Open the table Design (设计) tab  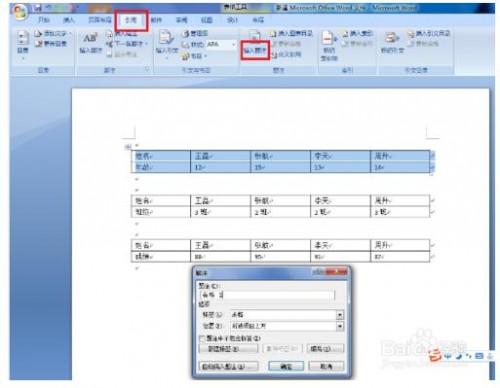click(232, 20)
